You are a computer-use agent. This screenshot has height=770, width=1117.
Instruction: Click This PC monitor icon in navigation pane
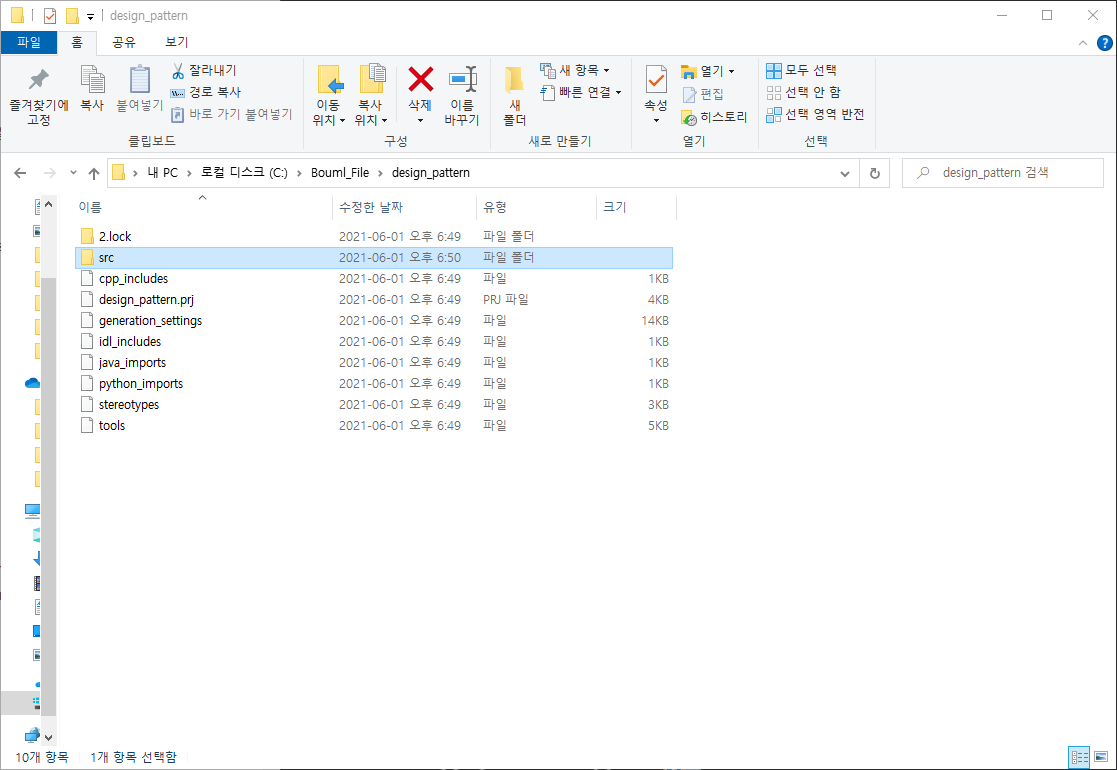(x=33, y=510)
